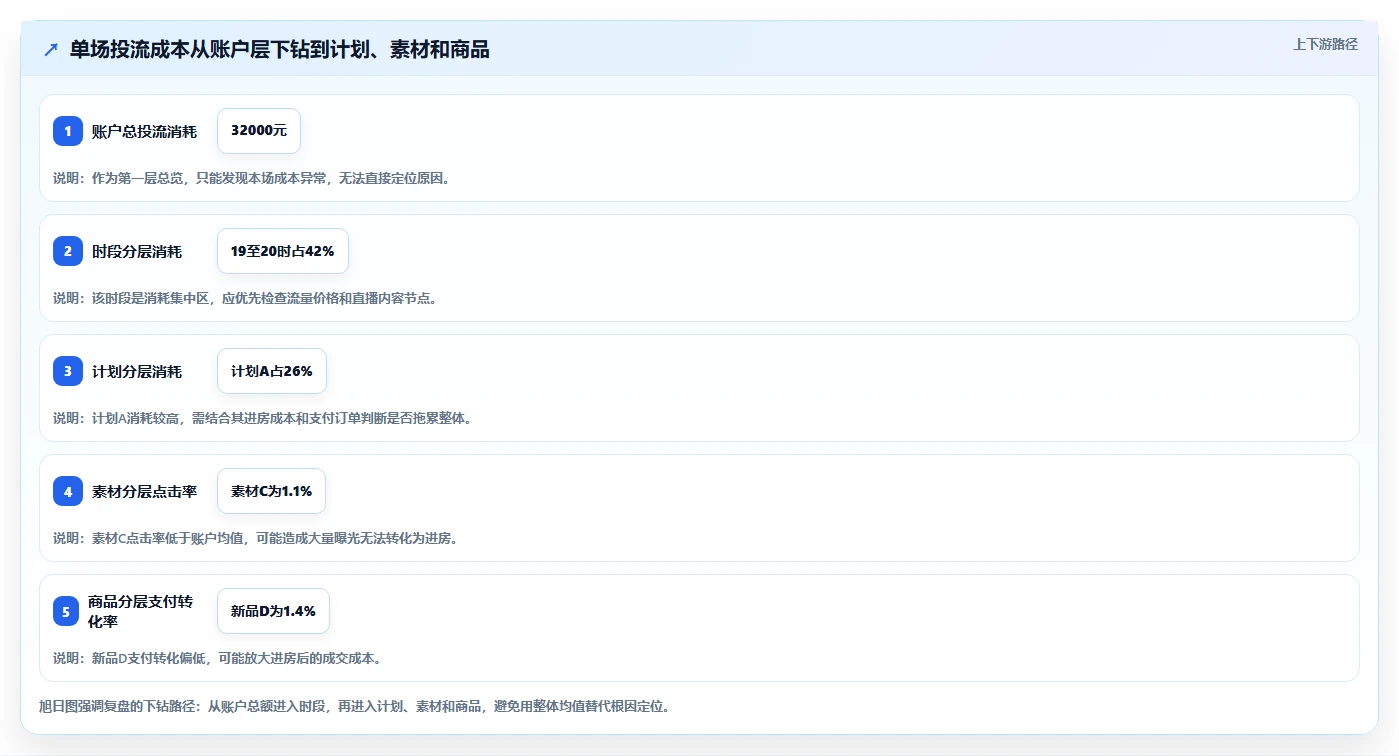The height and width of the screenshot is (756, 1399).
Task: Click the 计划分层消耗 label
Action: tap(137, 371)
